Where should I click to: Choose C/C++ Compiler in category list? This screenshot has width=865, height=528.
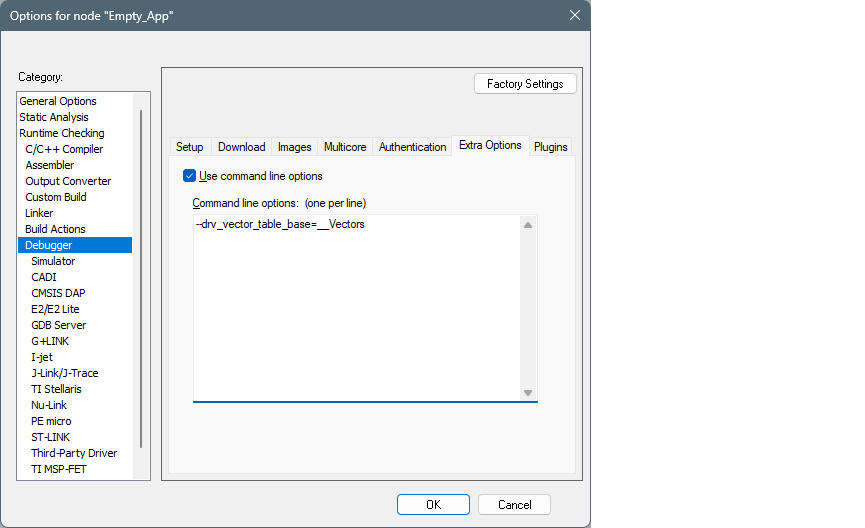tap(64, 149)
